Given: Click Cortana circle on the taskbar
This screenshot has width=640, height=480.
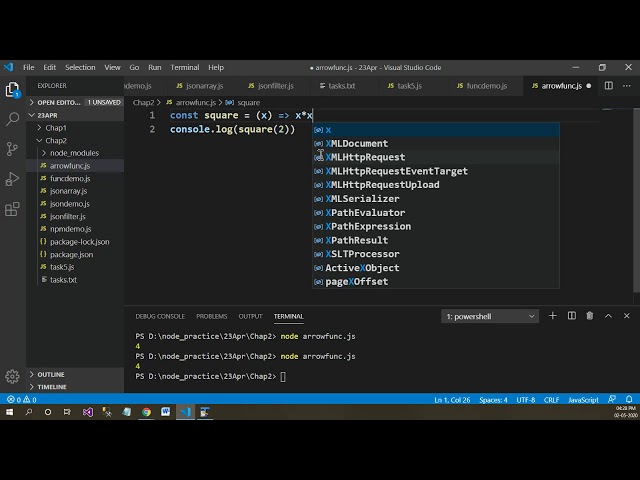Looking at the screenshot, I should click(48, 412).
